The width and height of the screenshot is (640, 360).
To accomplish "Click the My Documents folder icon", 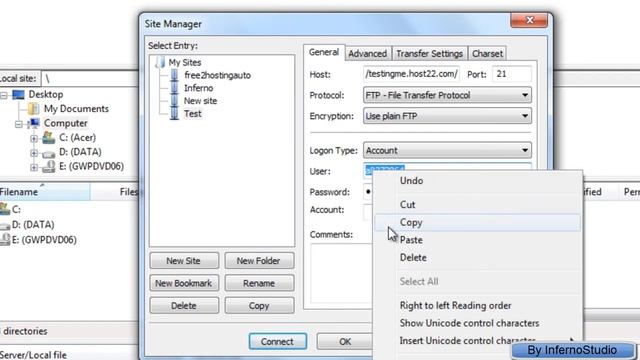I will [x=33, y=109].
